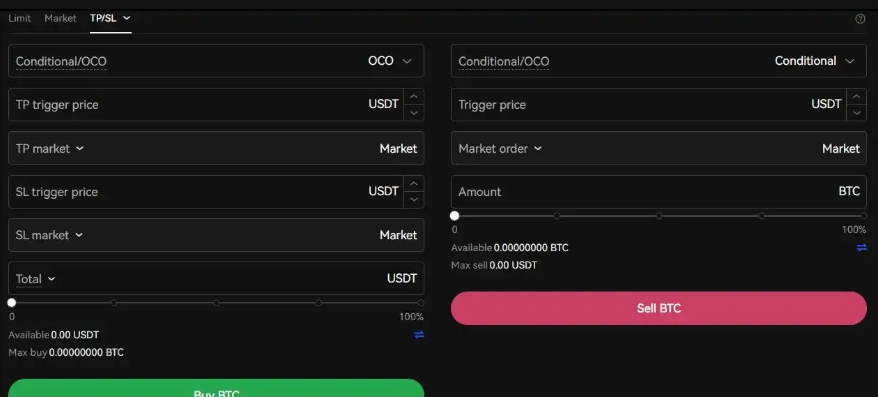Image resolution: width=878 pixels, height=397 pixels.
Task: Click the Amount BTC input field
Action: 658,192
